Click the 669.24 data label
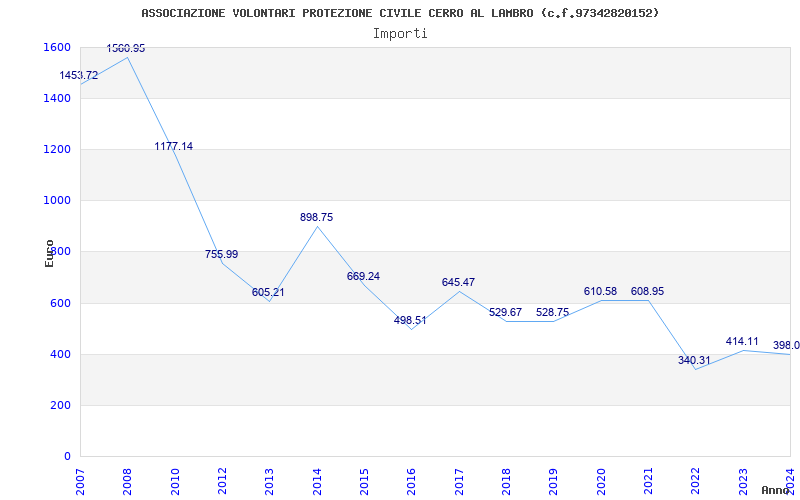Viewport: 800px width, 500px height. [363, 276]
